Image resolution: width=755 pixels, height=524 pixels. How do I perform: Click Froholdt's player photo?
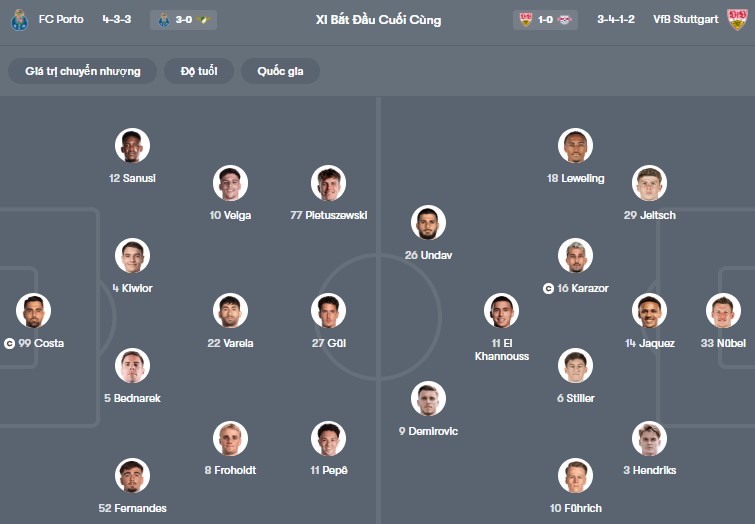click(231, 438)
